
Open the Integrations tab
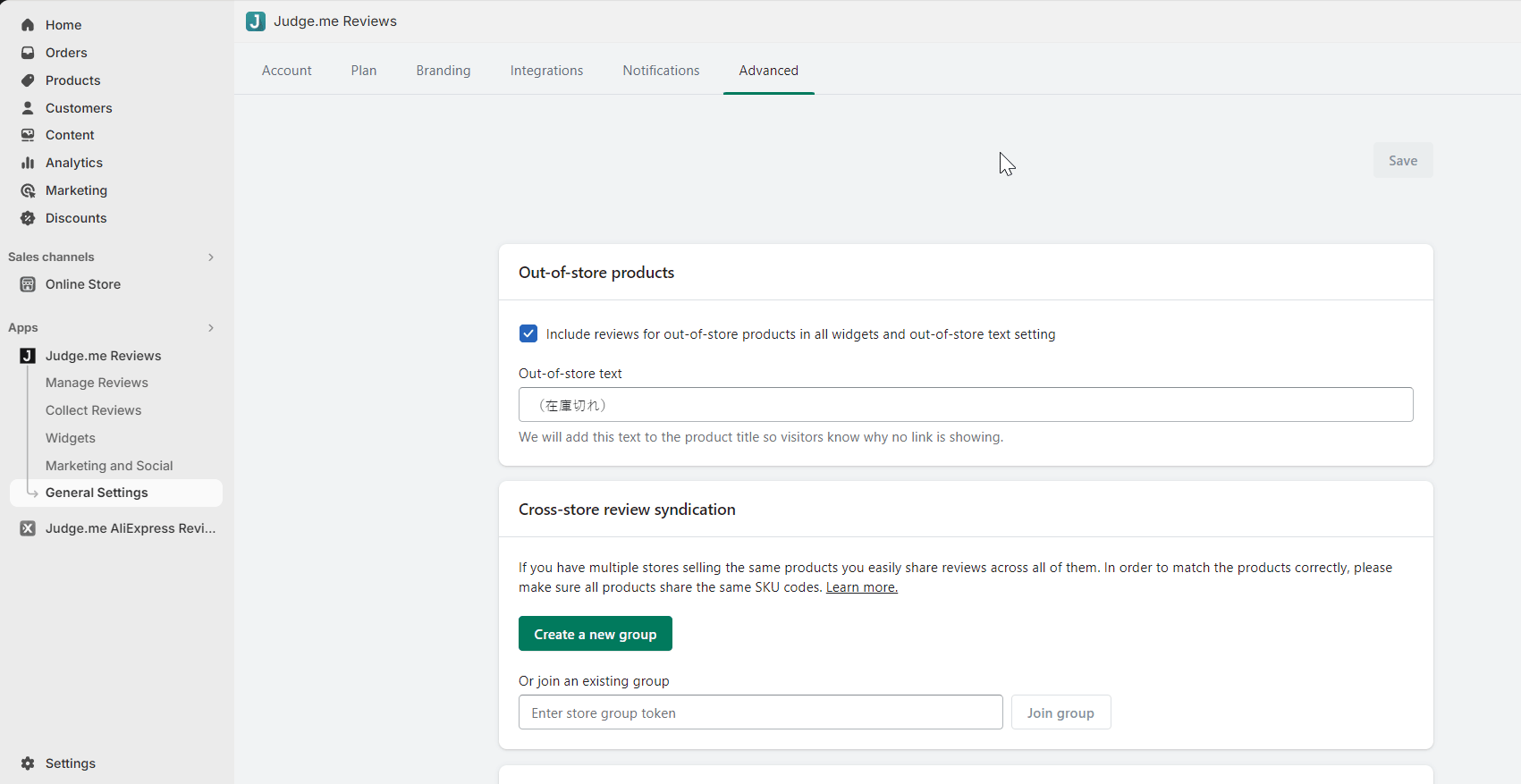click(x=546, y=71)
